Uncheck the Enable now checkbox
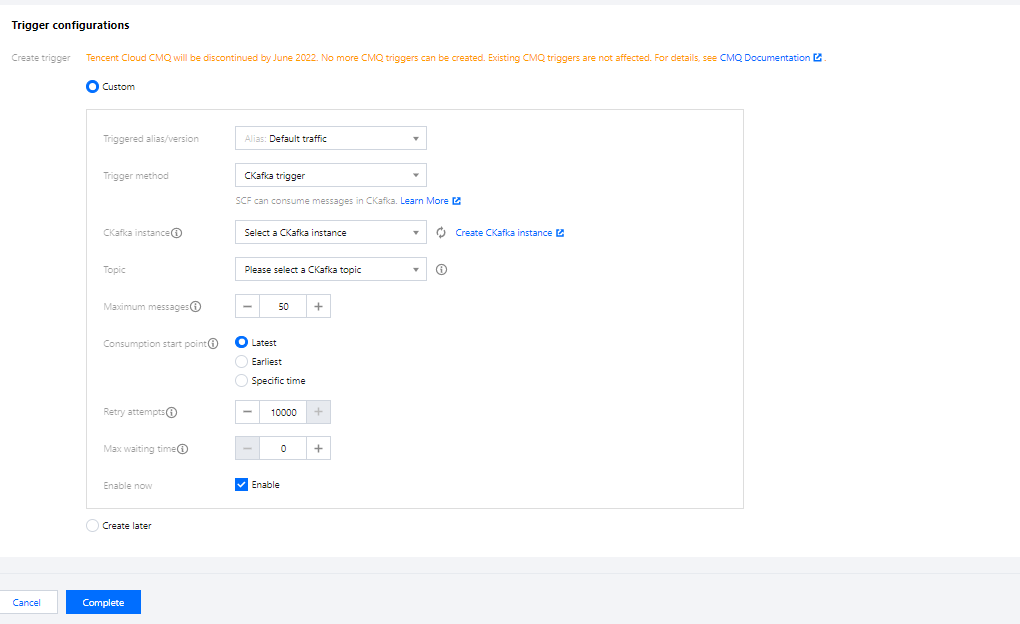1020x624 pixels. point(241,485)
